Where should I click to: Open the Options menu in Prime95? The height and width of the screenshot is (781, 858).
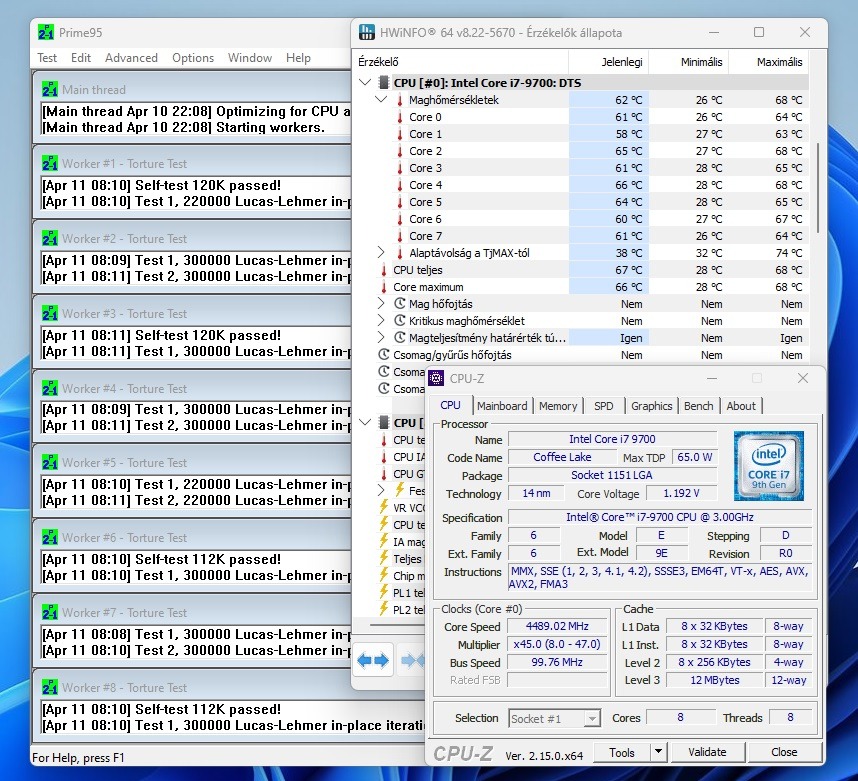(193, 57)
